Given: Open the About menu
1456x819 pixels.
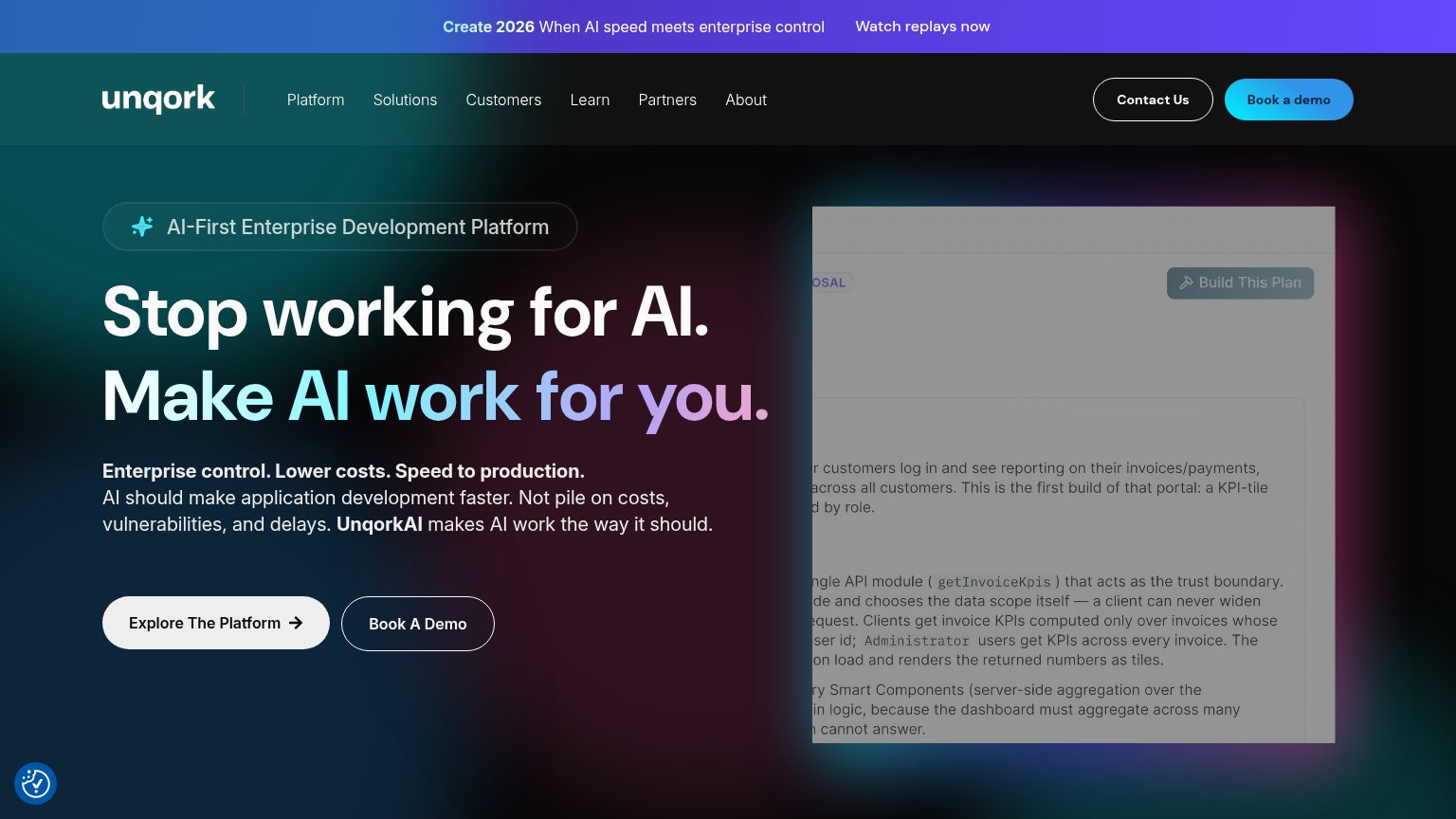Looking at the screenshot, I should tap(746, 100).
